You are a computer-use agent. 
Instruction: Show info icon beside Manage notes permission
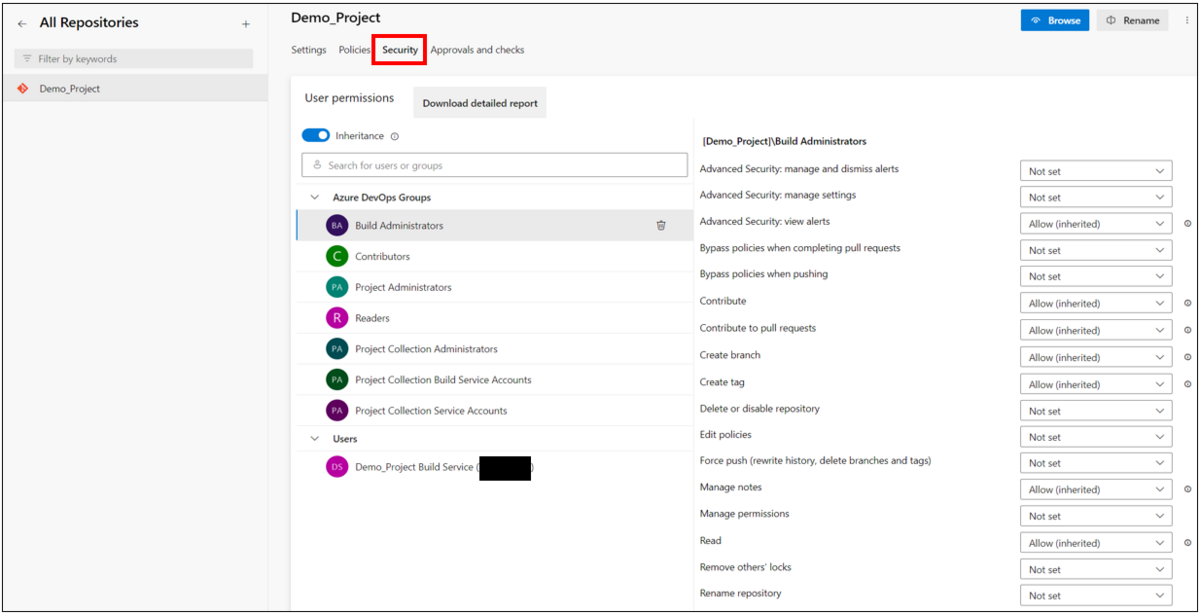(1187, 490)
